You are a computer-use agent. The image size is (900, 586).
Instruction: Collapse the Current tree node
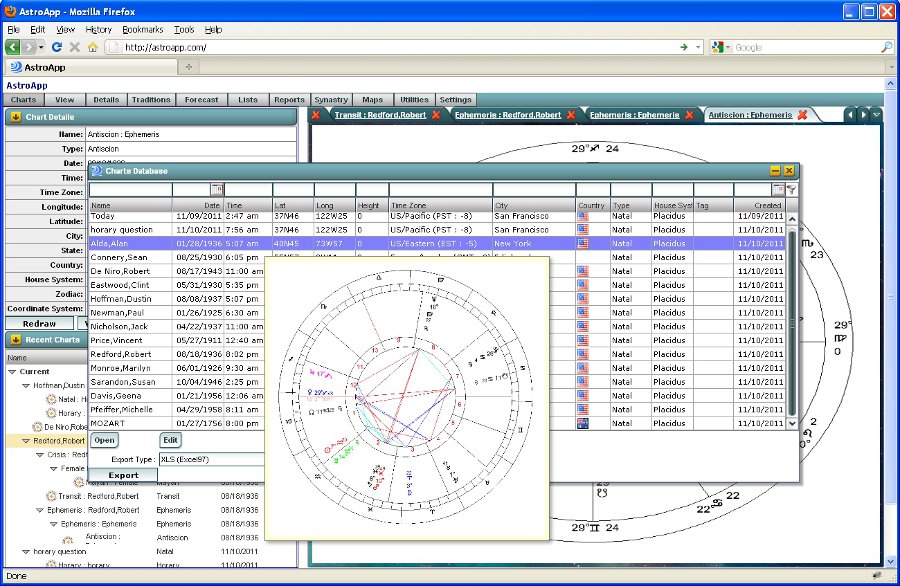(13, 372)
